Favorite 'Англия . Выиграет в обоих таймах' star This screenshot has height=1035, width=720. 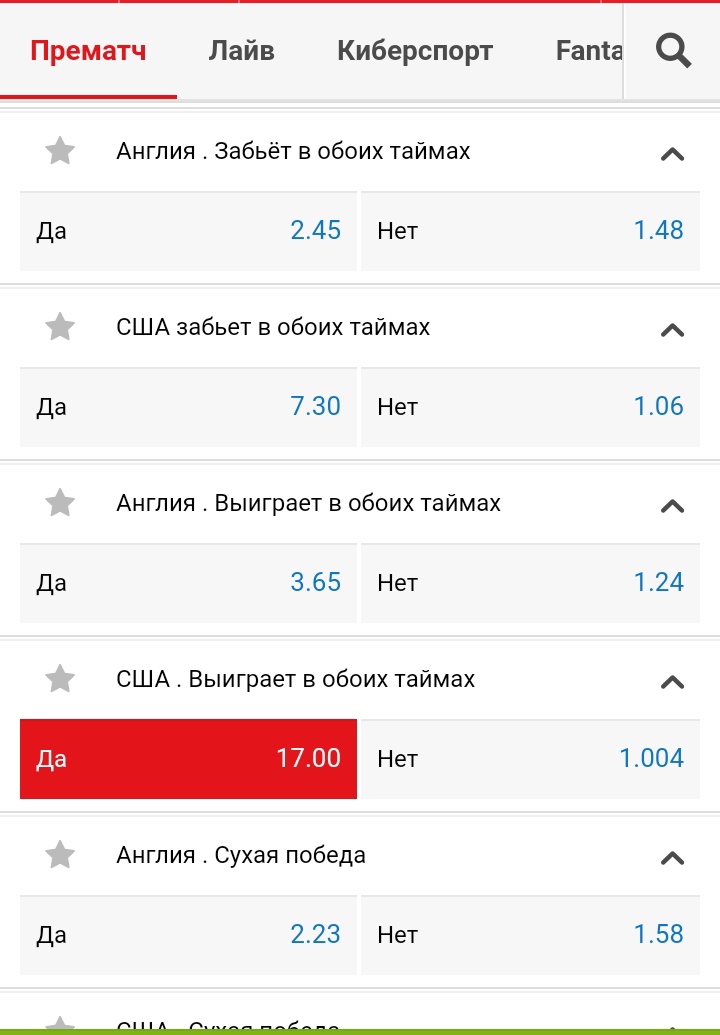point(60,503)
